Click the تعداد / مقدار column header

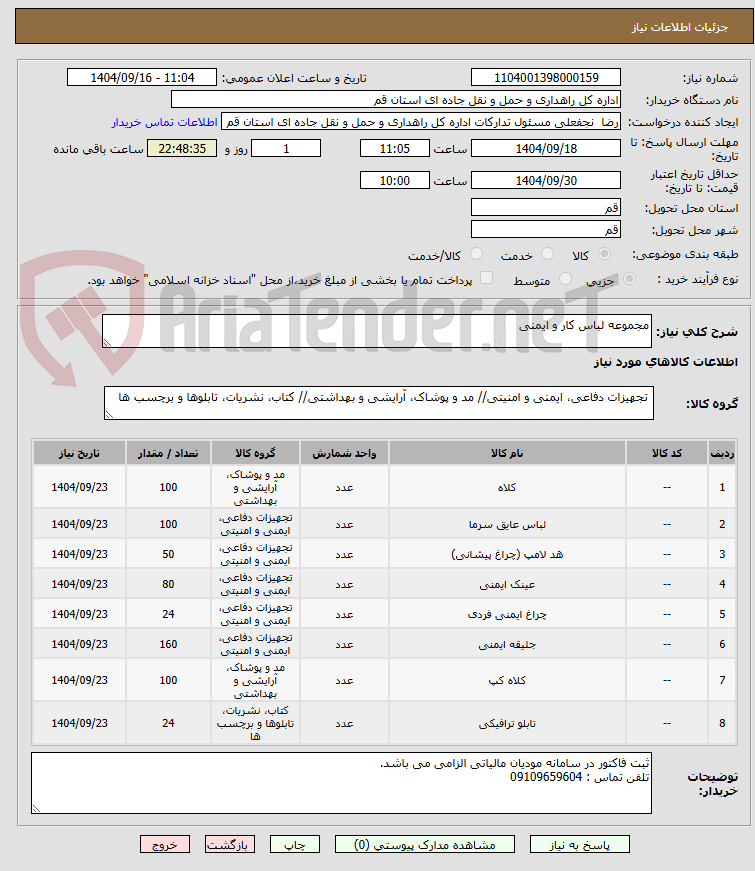(x=168, y=453)
